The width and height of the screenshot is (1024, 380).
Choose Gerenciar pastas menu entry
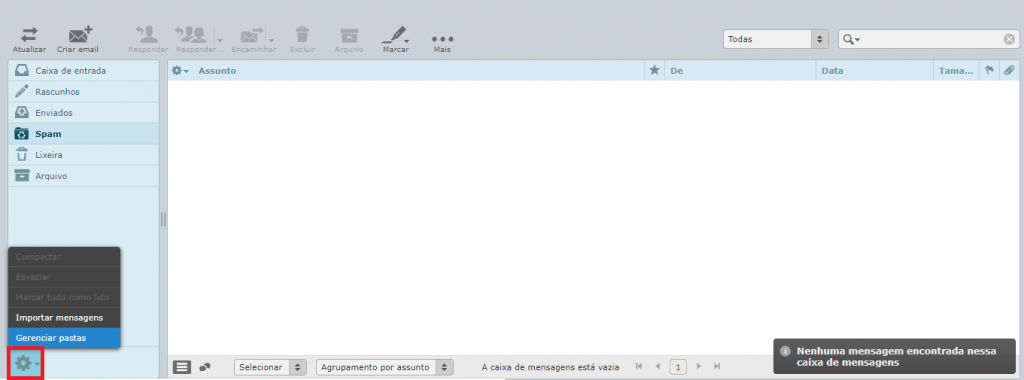tap(64, 338)
